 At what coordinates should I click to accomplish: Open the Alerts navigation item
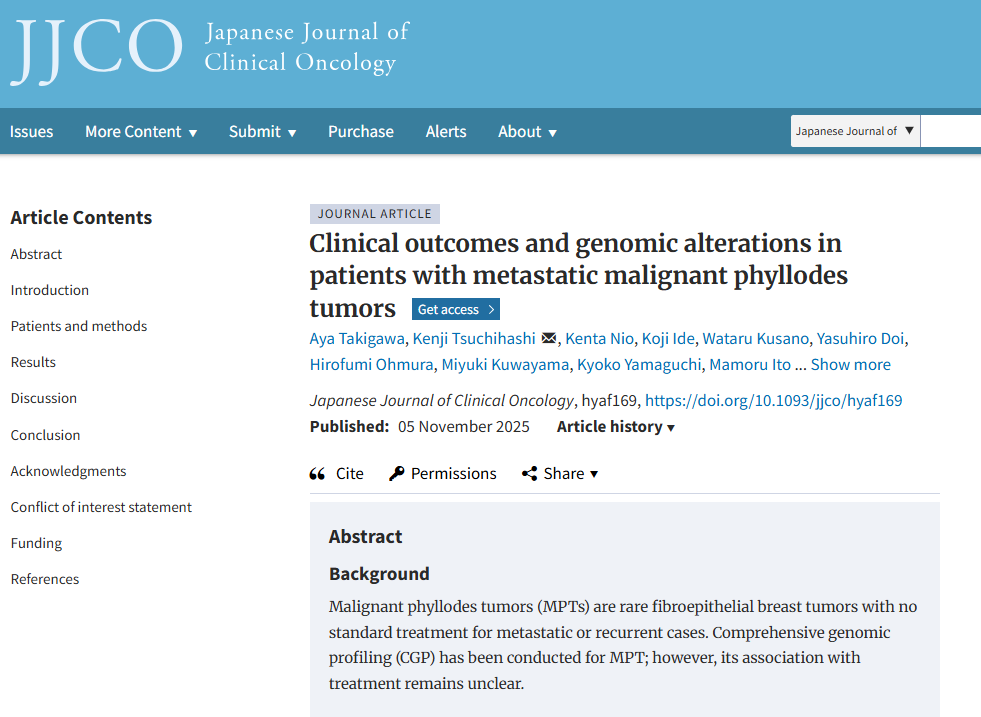tap(446, 131)
